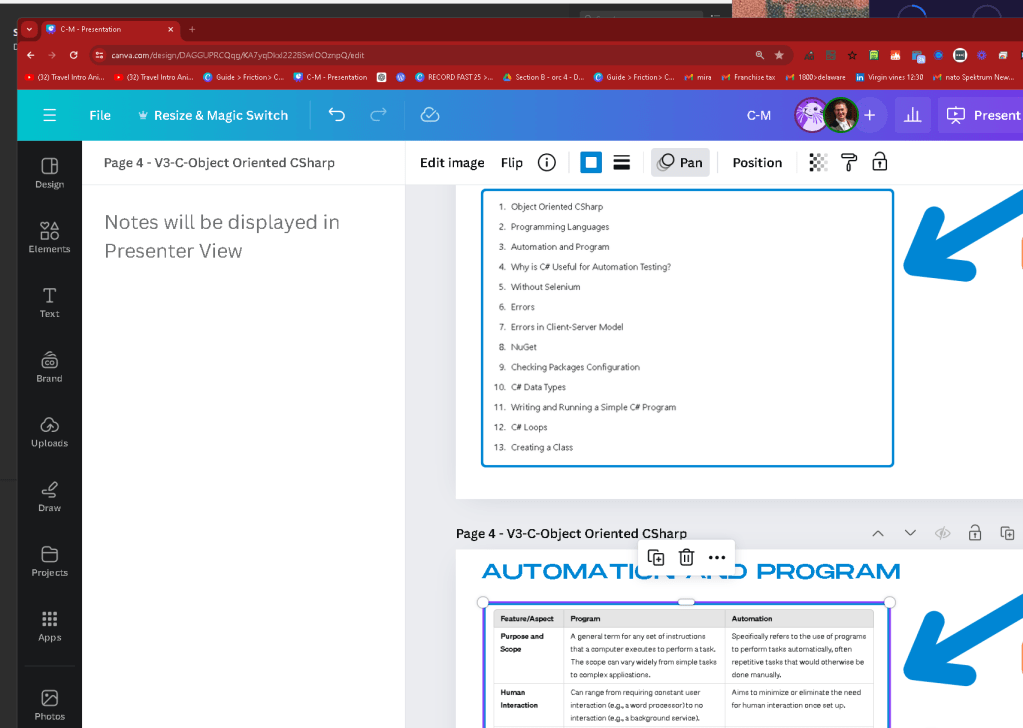Screen dimensions: 1023x728
Task: Click the C-M design title
Action: tap(759, 115)
